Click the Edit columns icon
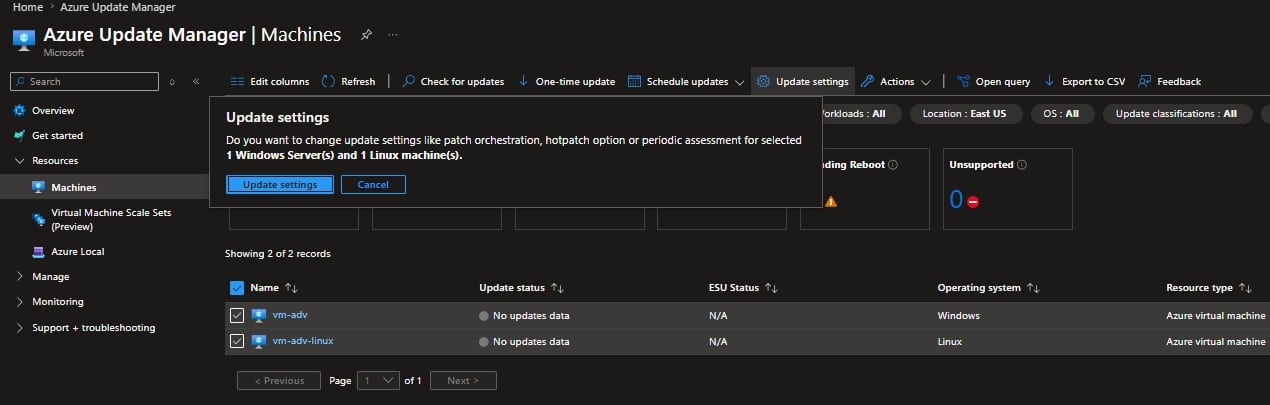Screen dimensions: 1270x405 237,81
